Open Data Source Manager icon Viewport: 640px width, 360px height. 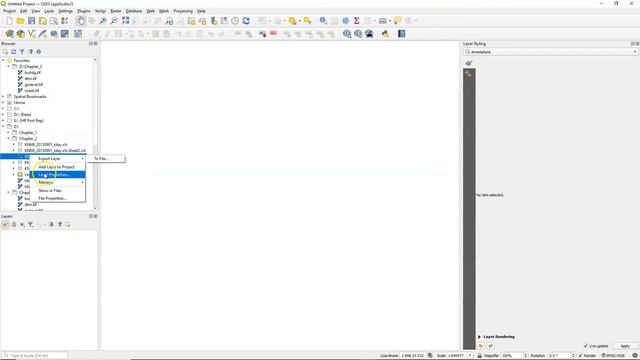(x=9, y=34)
